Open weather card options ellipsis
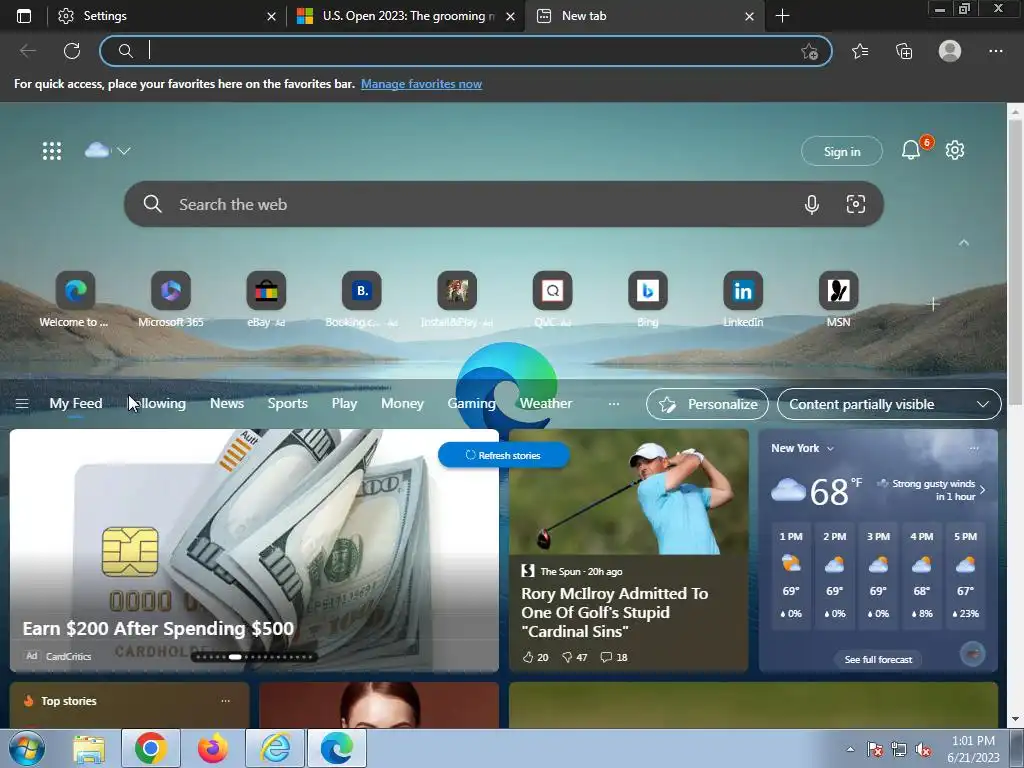1024x768 pixels. (x=974, y=449)
